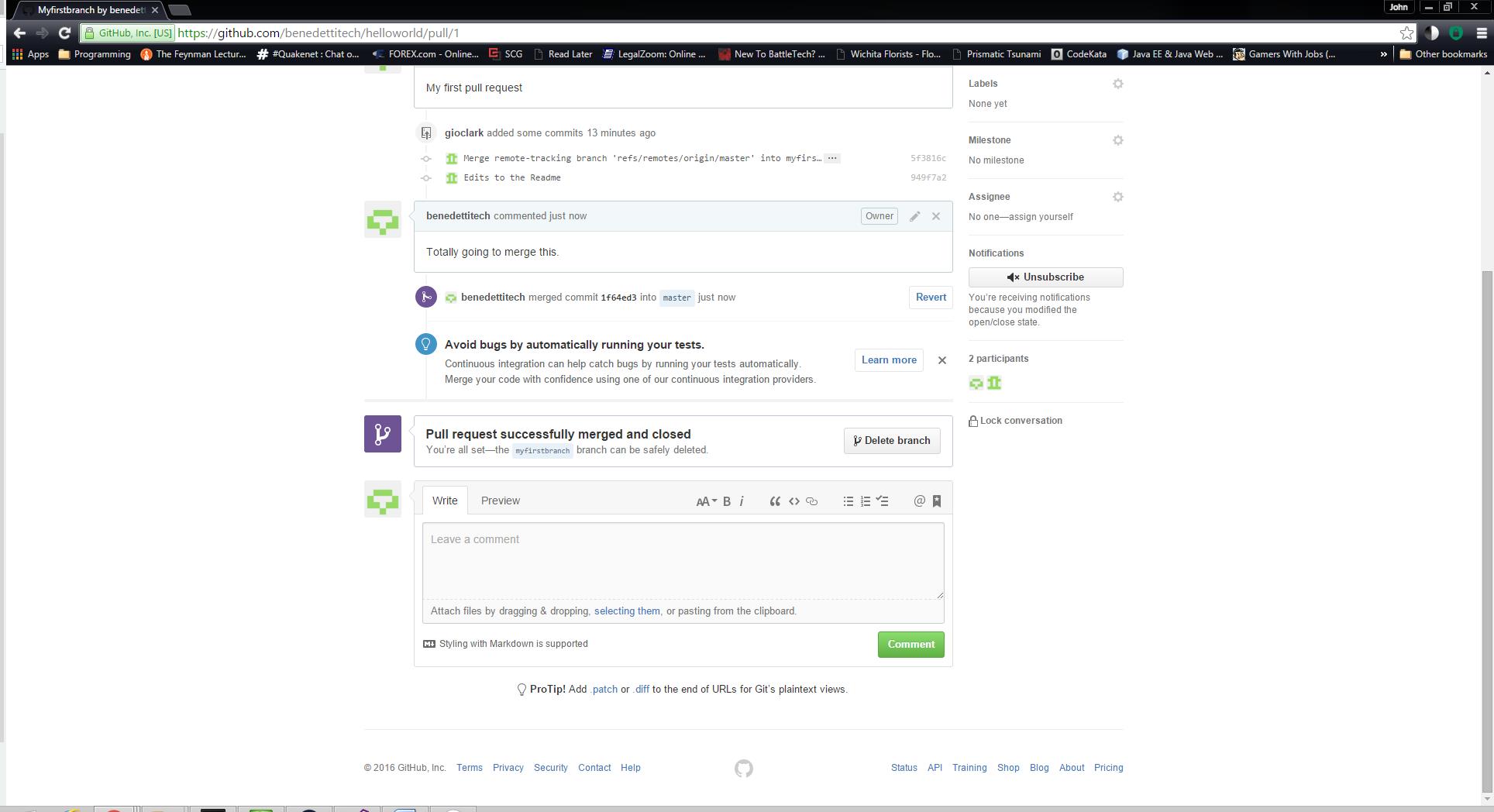Screen dimensions: 1494x812
Task: Click the .patch link in ProTip
Action: click(x=604, y=690)
